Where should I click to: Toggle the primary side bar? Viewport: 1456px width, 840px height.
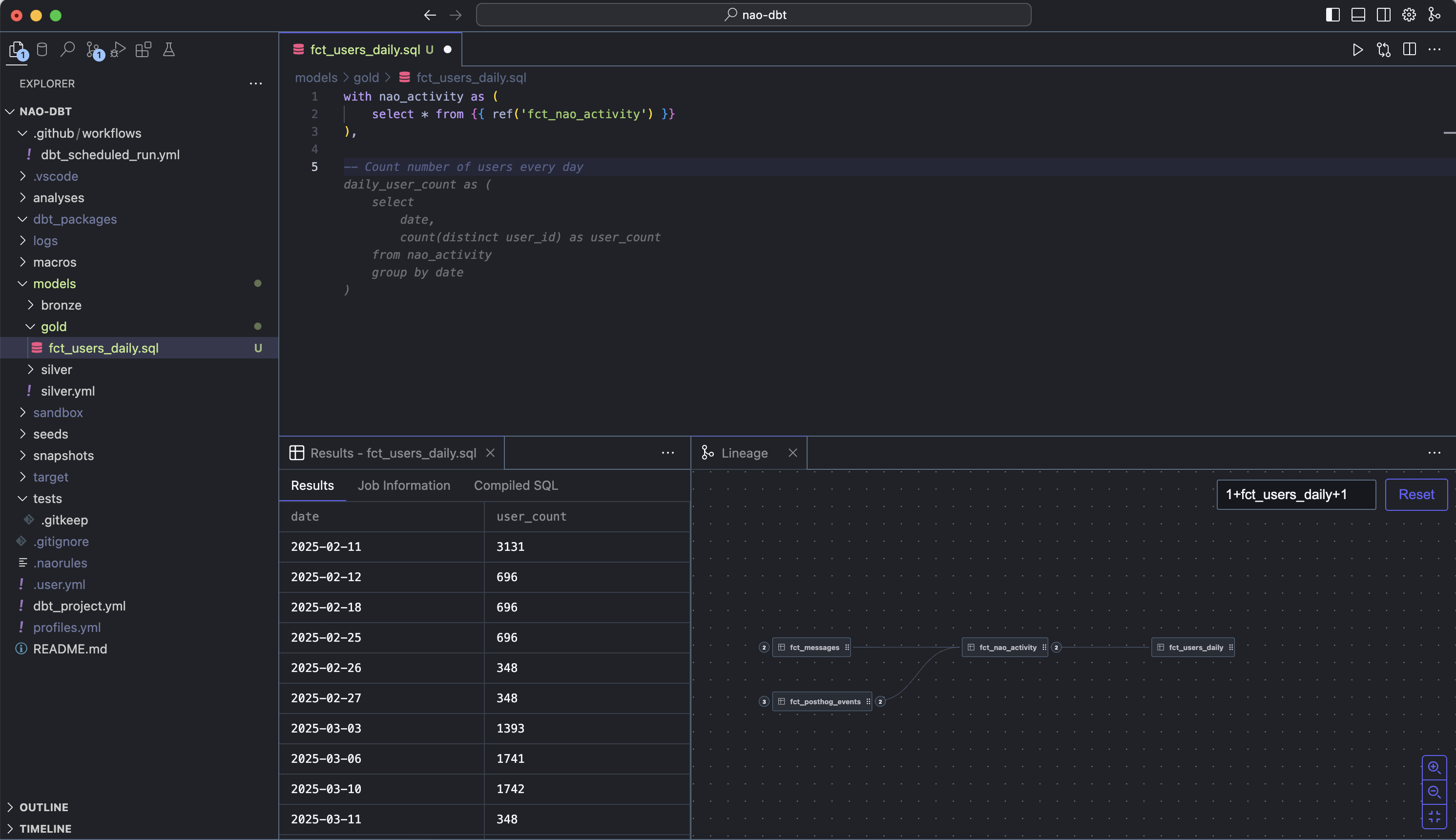click(1332, 15)
